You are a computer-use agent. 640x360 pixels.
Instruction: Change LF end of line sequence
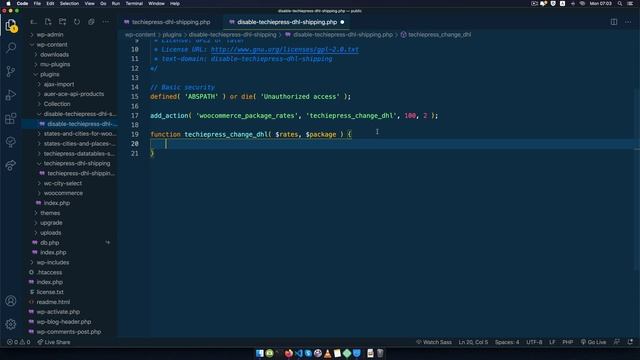click(552, 342)
